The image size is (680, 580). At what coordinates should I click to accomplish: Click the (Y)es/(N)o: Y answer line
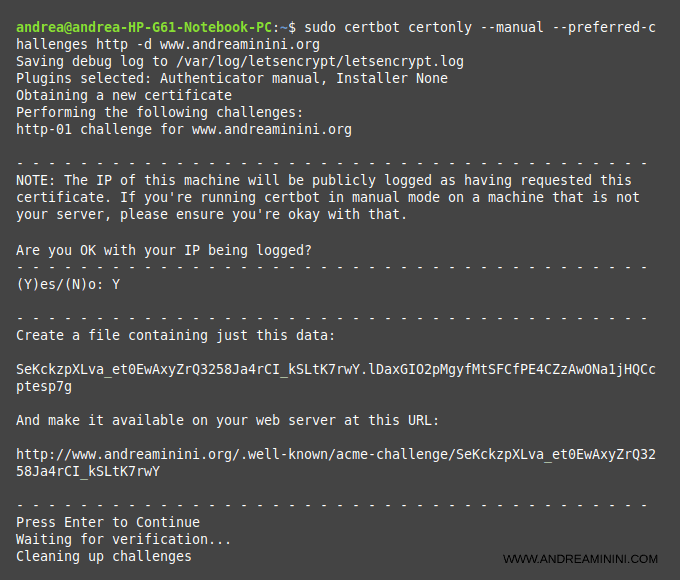coord(68,284)
